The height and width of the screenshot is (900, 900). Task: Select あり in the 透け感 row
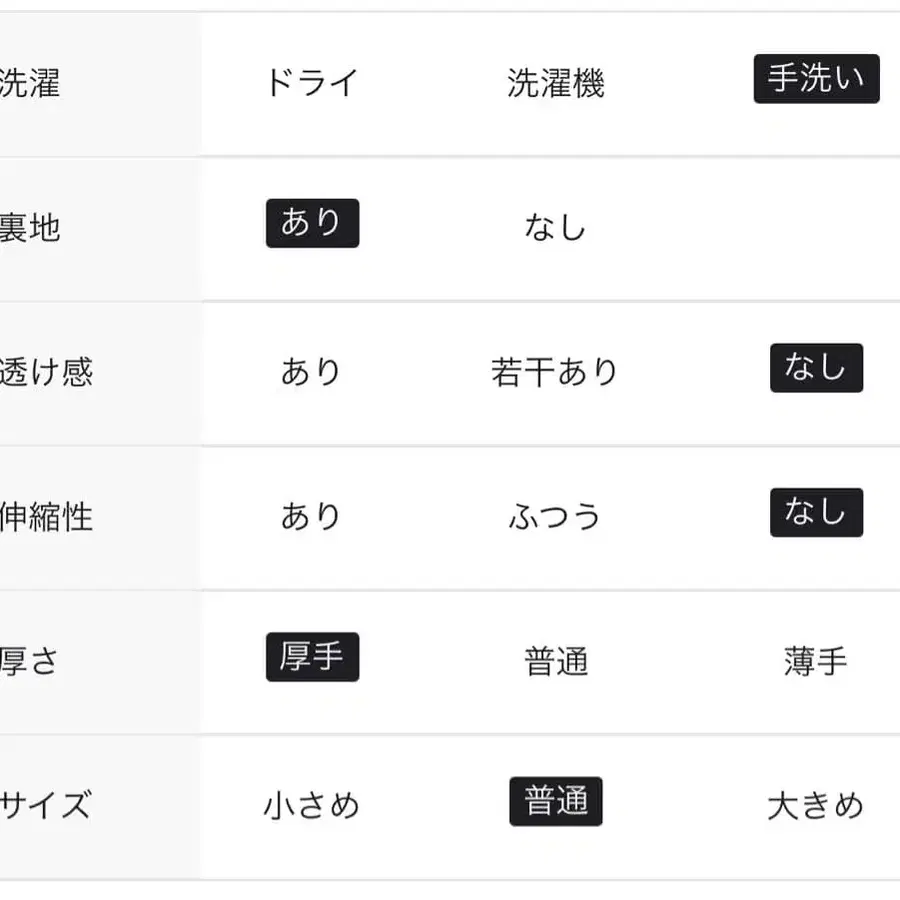click(312, 372)
